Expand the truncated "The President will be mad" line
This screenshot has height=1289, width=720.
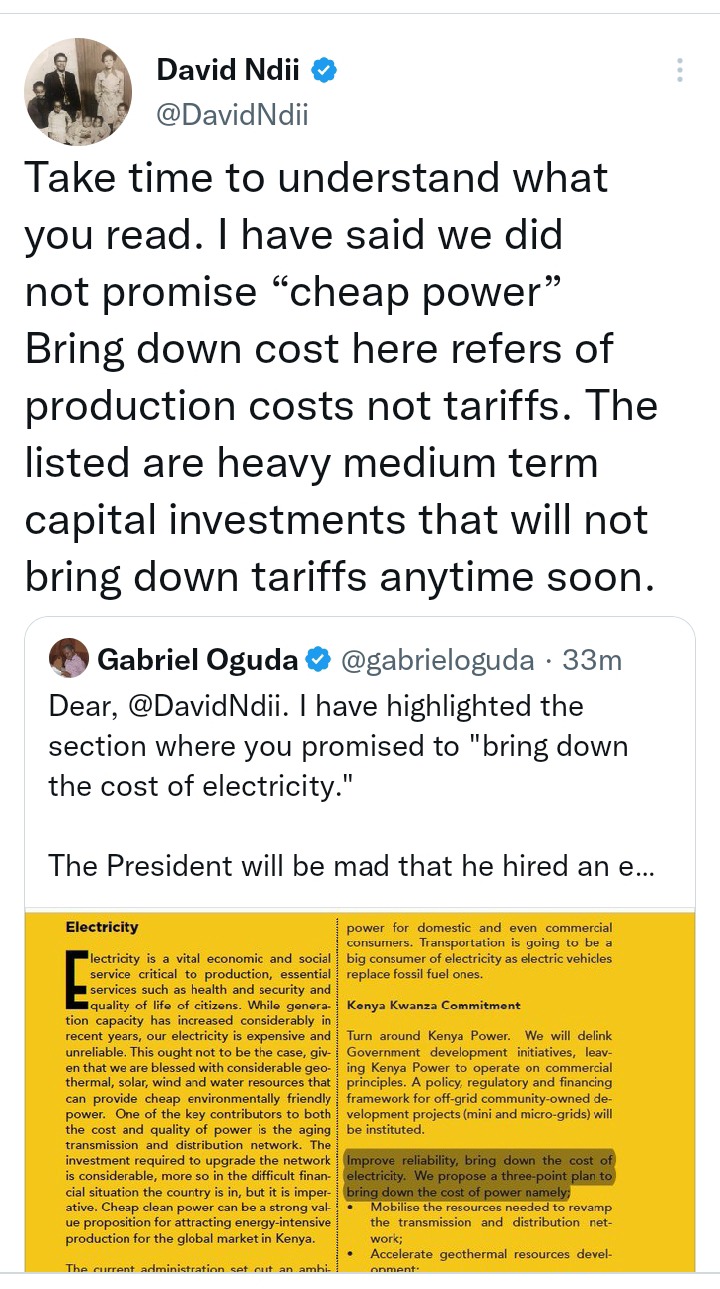pyautogui.click(x=352, y=865)
